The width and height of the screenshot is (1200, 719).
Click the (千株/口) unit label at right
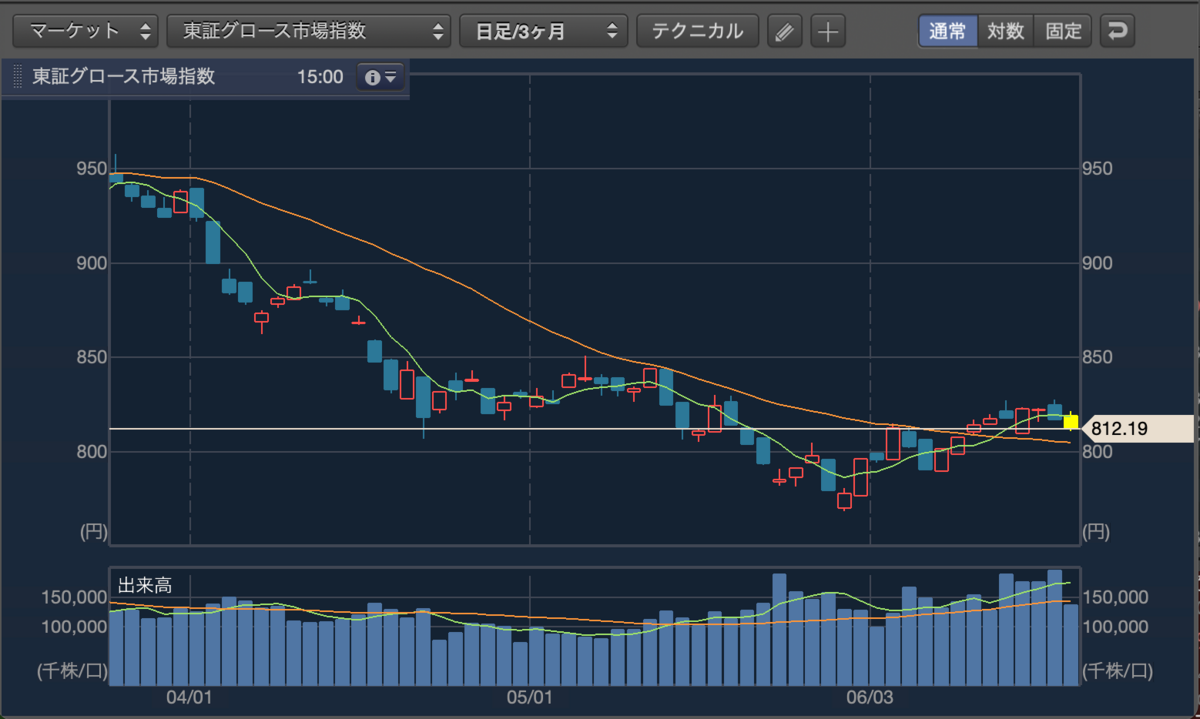tap(1117, 669)
